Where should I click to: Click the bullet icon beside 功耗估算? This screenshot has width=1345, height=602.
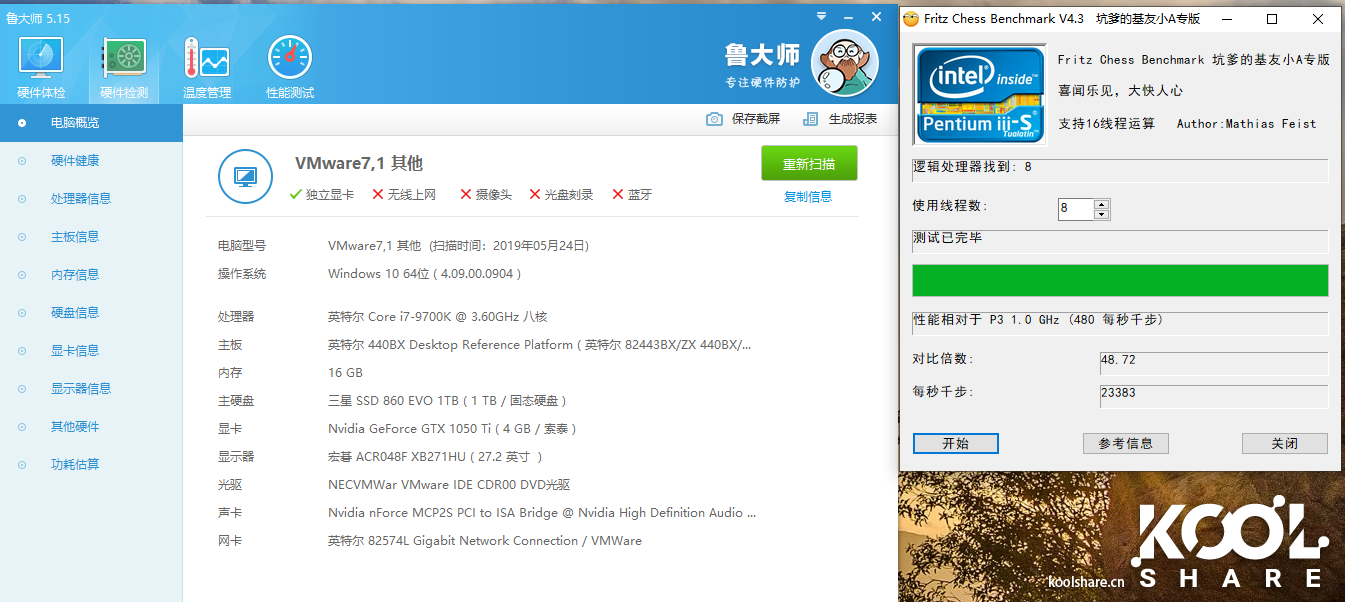point(22,465)
